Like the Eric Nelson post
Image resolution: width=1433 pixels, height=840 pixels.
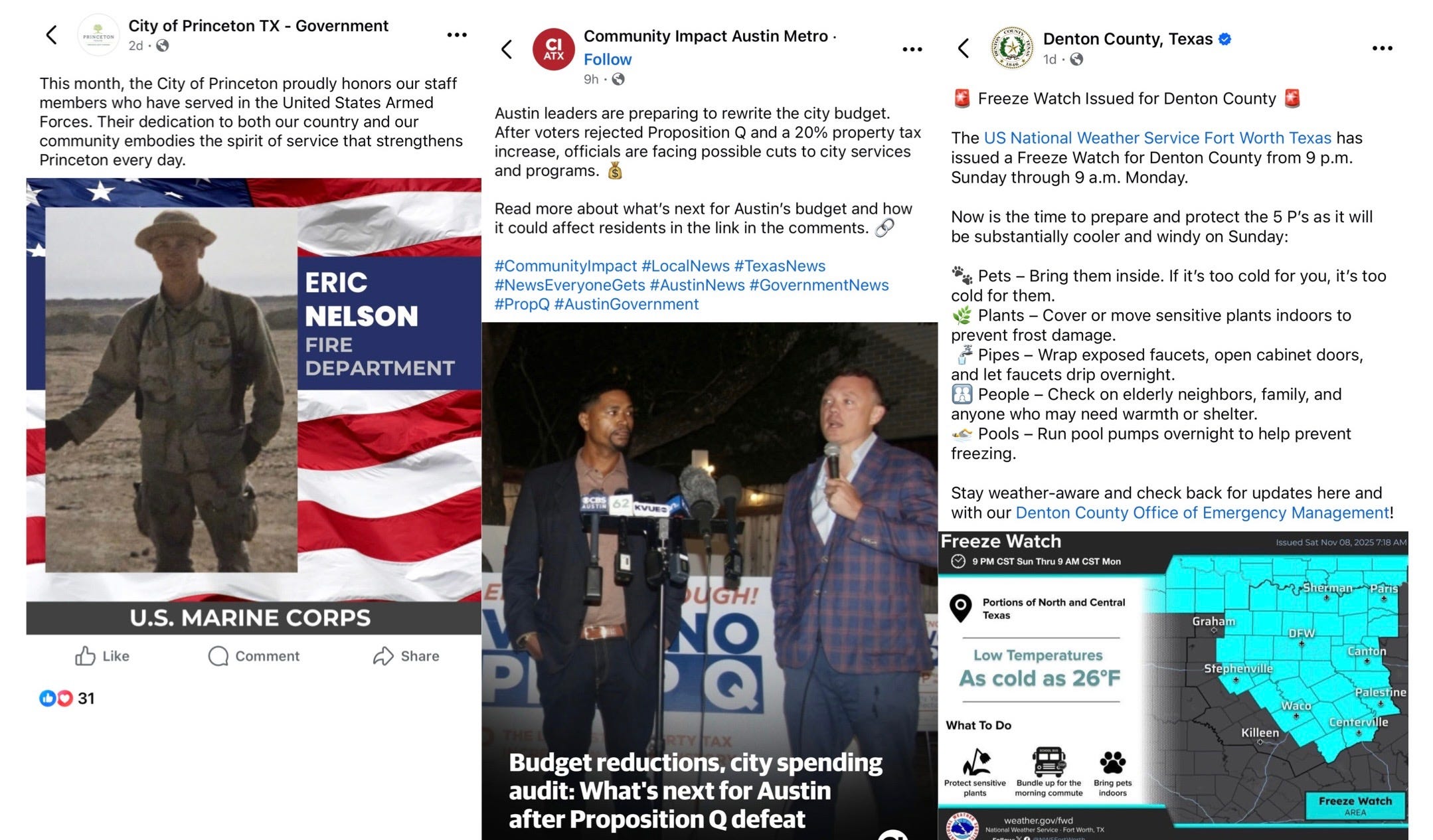[x=102, y=656]
